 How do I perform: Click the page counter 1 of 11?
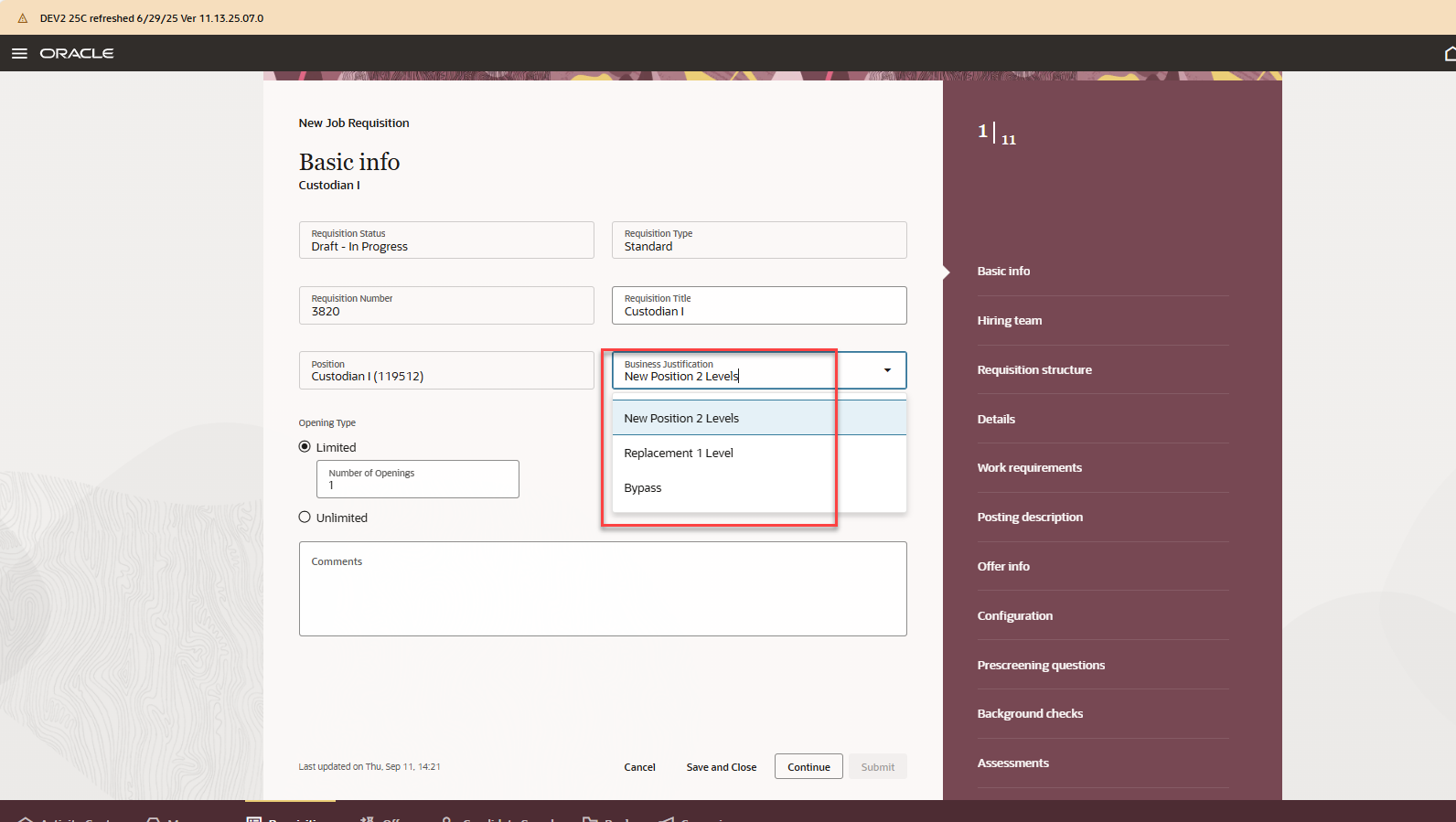coord(997,134)
